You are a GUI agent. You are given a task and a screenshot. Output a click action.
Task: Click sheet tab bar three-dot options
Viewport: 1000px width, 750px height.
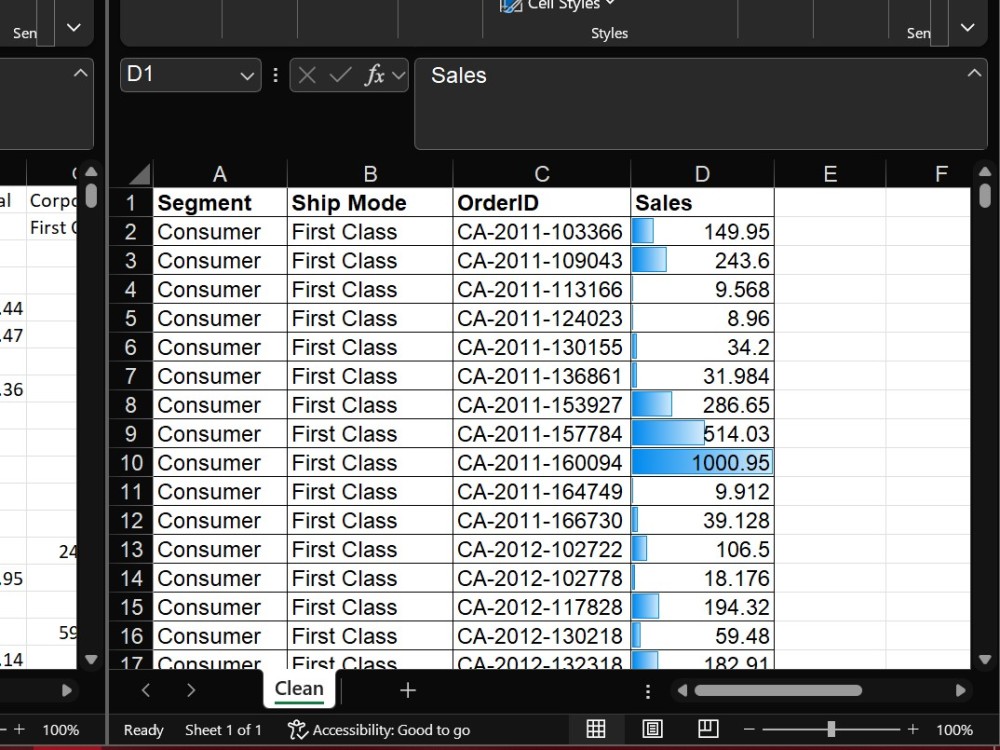coord(648,691)
